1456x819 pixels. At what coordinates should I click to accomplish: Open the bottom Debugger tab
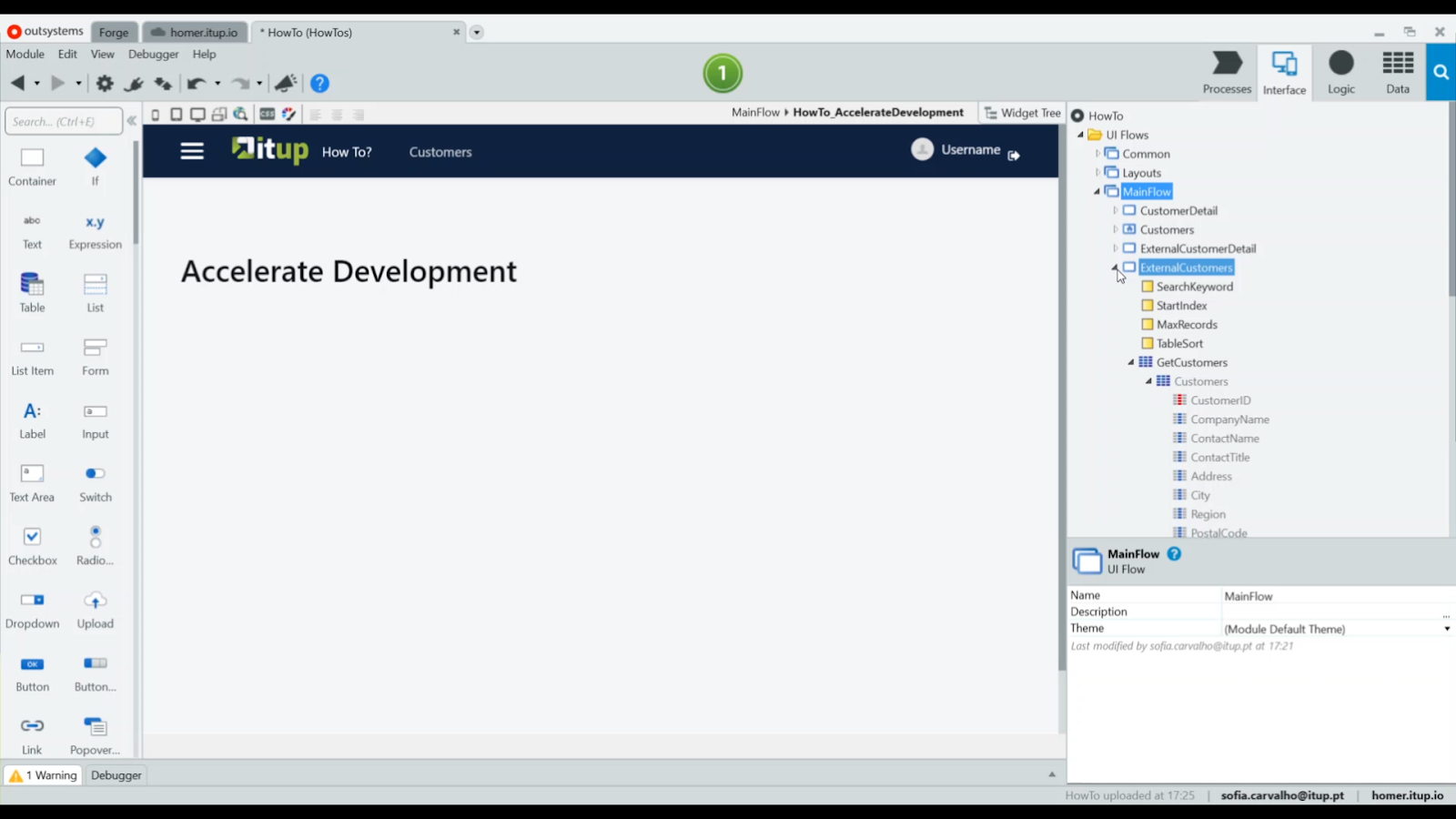pyautogui.click(x=116, y=775)
